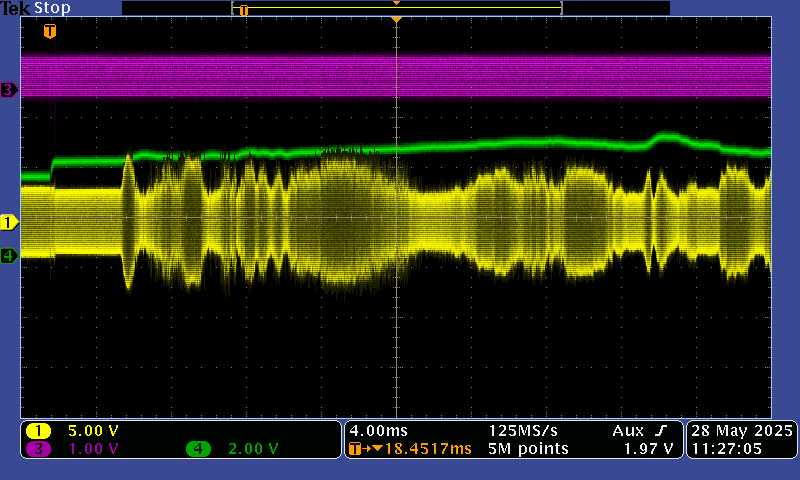Click the orange trigger position triangle at top center
Image resolution: width=800 pixels, height=480 pixels.
pos(397,20)
